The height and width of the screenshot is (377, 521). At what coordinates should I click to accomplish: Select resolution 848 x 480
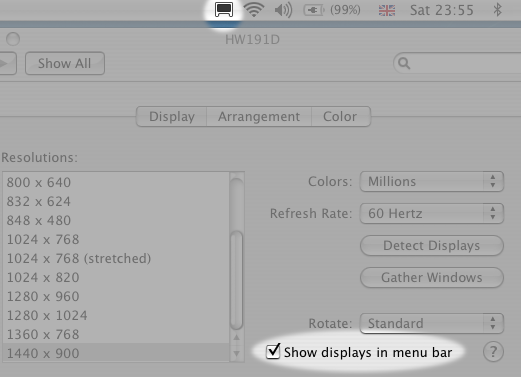[x=116, y=220]
